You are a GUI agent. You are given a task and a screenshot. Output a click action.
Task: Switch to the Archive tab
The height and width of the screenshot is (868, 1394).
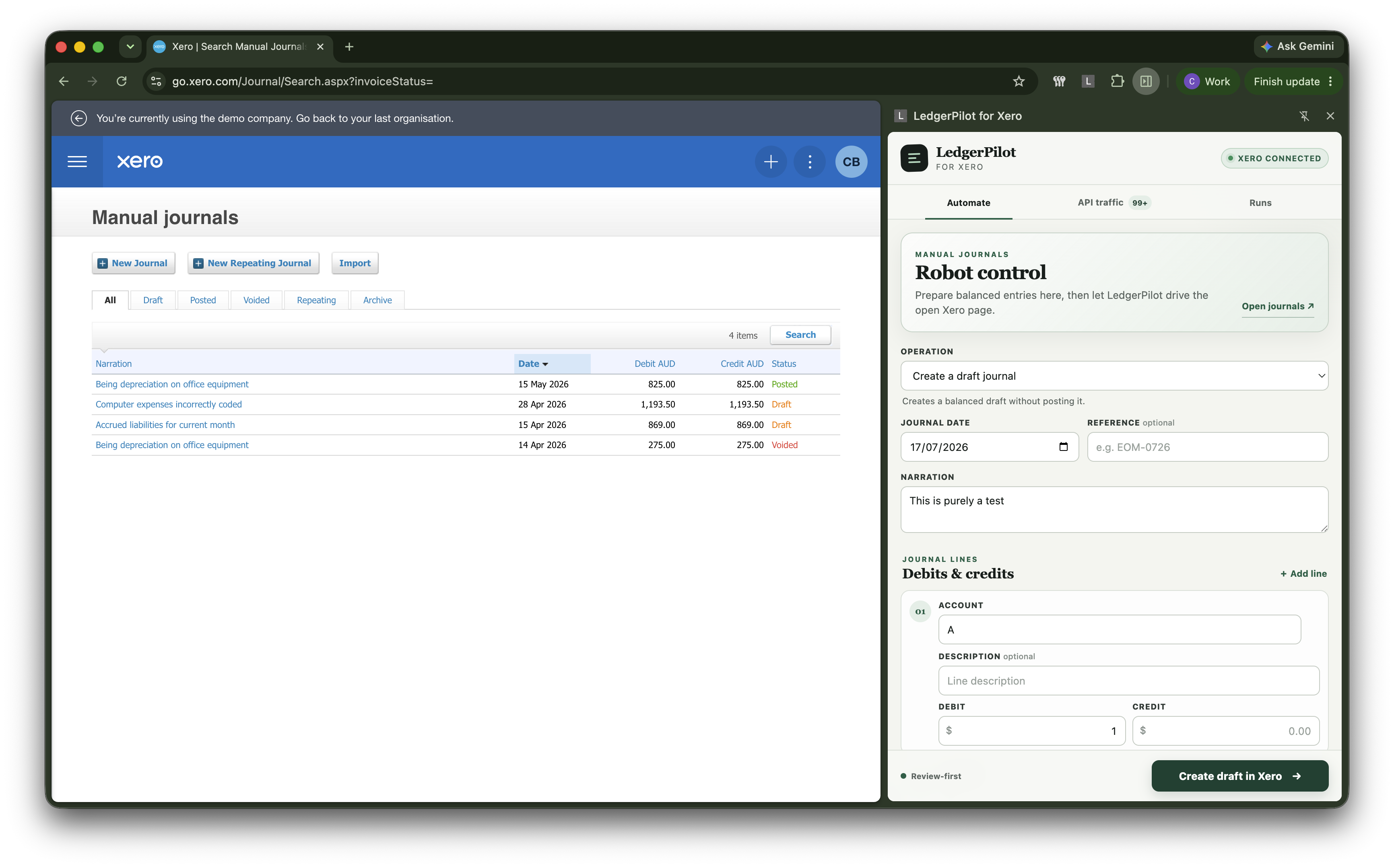click(377, 300)
